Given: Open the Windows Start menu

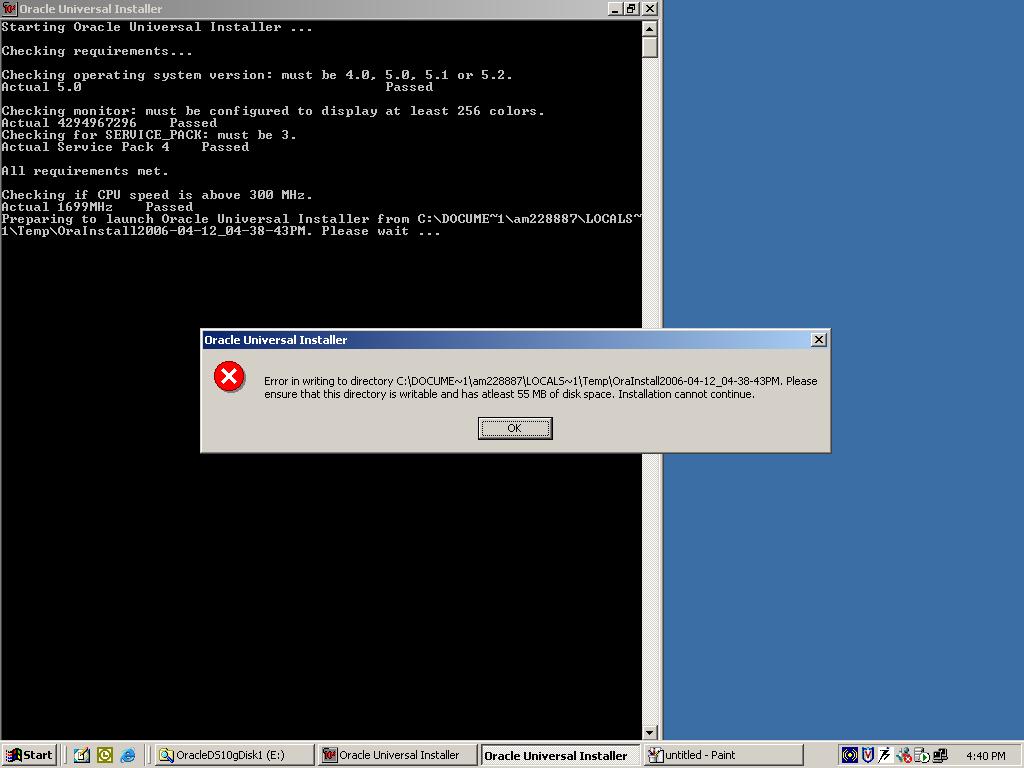Looking at the screenshot, I should click(x=29, y=755).
